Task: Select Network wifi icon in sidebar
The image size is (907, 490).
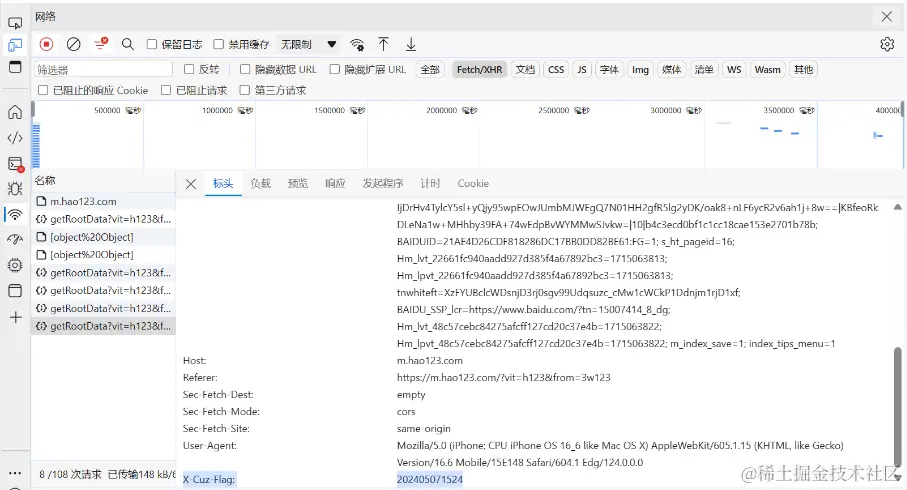Action: (x=15, y=214)
